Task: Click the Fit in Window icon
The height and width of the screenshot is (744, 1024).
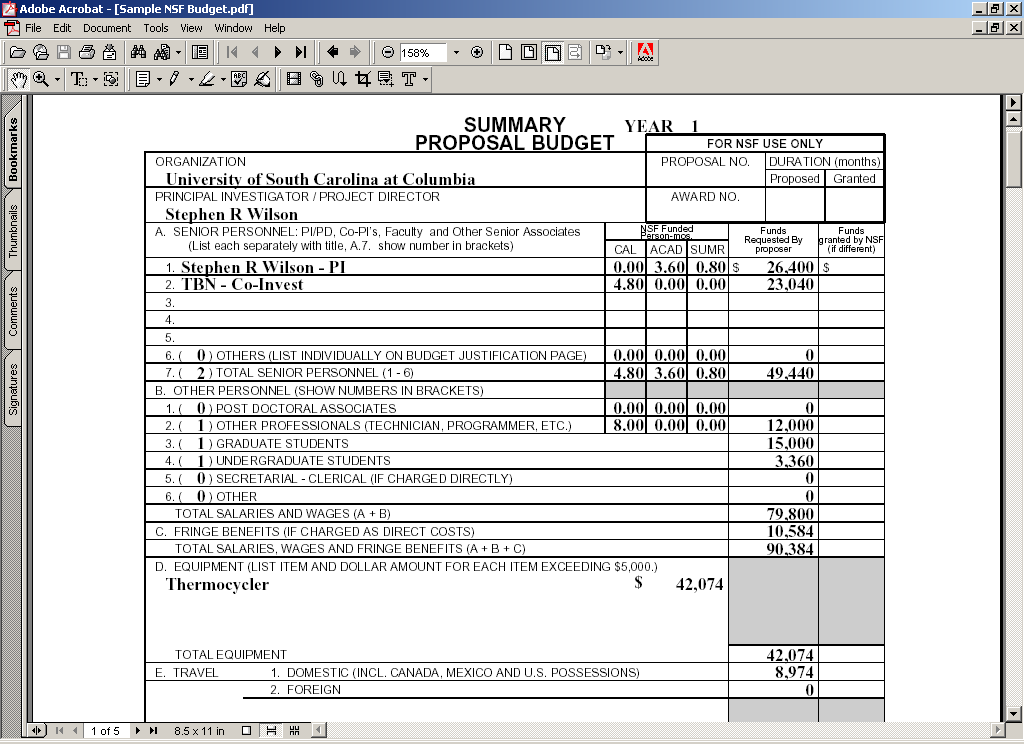Action: [x=529, y=52]
